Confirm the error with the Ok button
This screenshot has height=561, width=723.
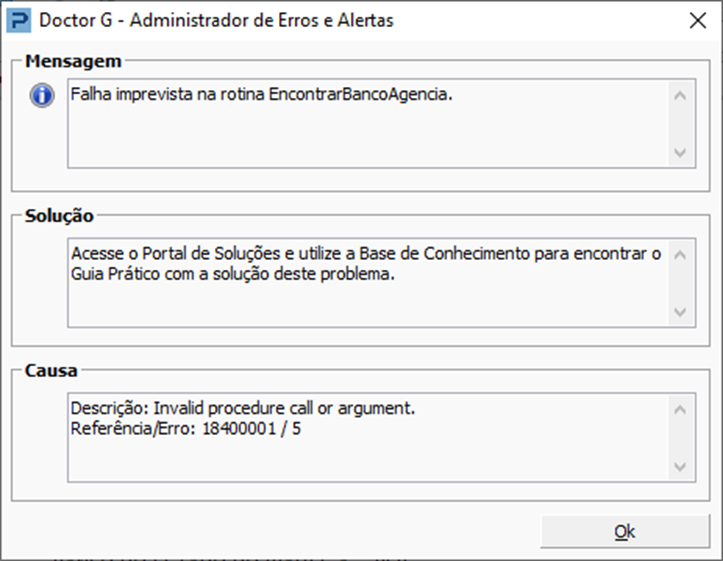pos(625,531)
